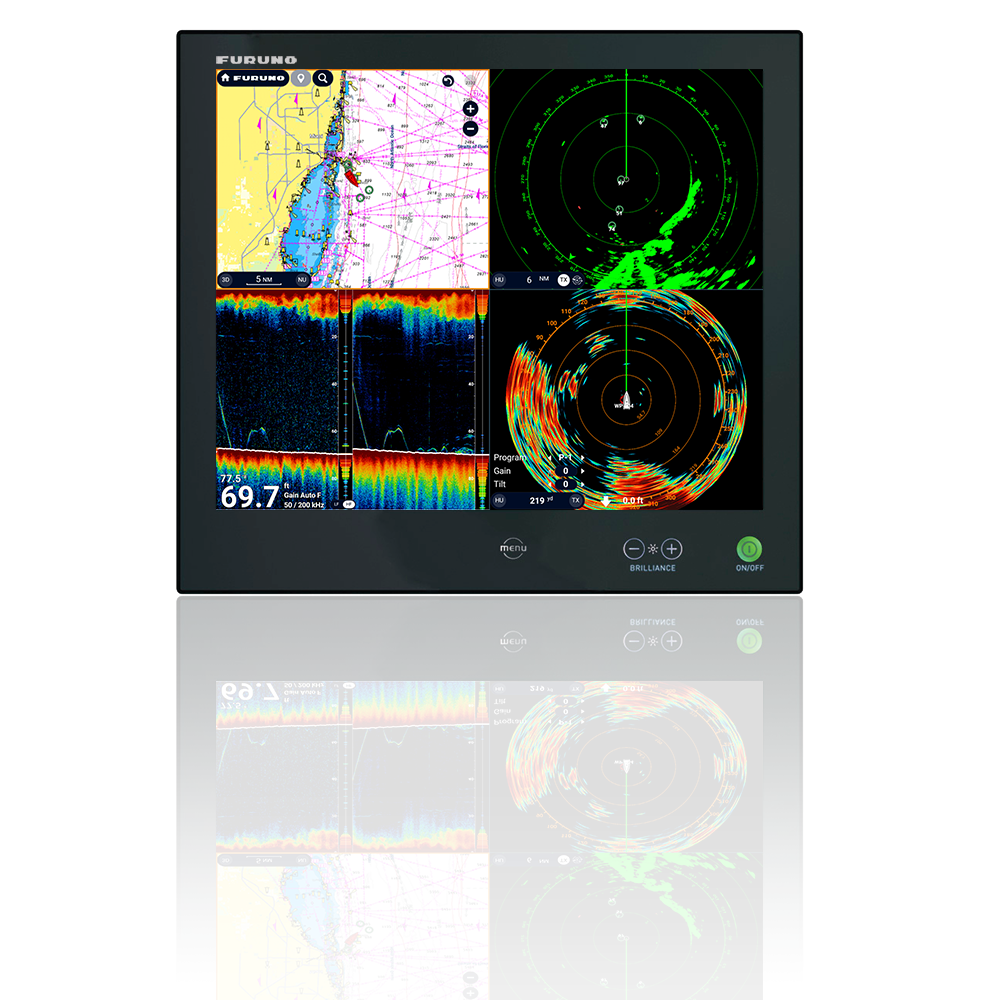The width and height of the screenshot is (1000, 1000).
Task: Decrease brilliance with the minus button
Action: click(633, 549)
